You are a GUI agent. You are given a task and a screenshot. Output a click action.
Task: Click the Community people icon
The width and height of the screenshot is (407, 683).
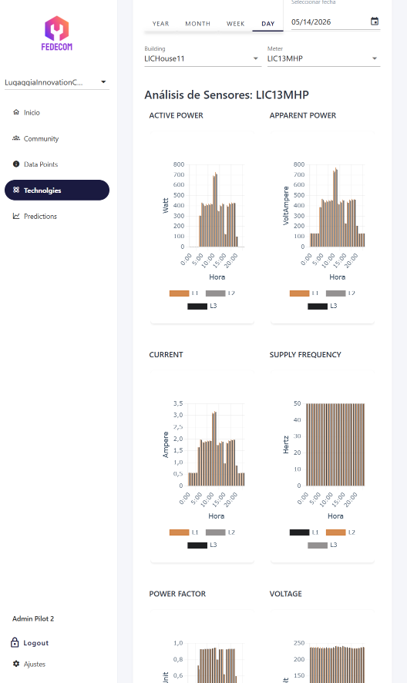point(16,138)
